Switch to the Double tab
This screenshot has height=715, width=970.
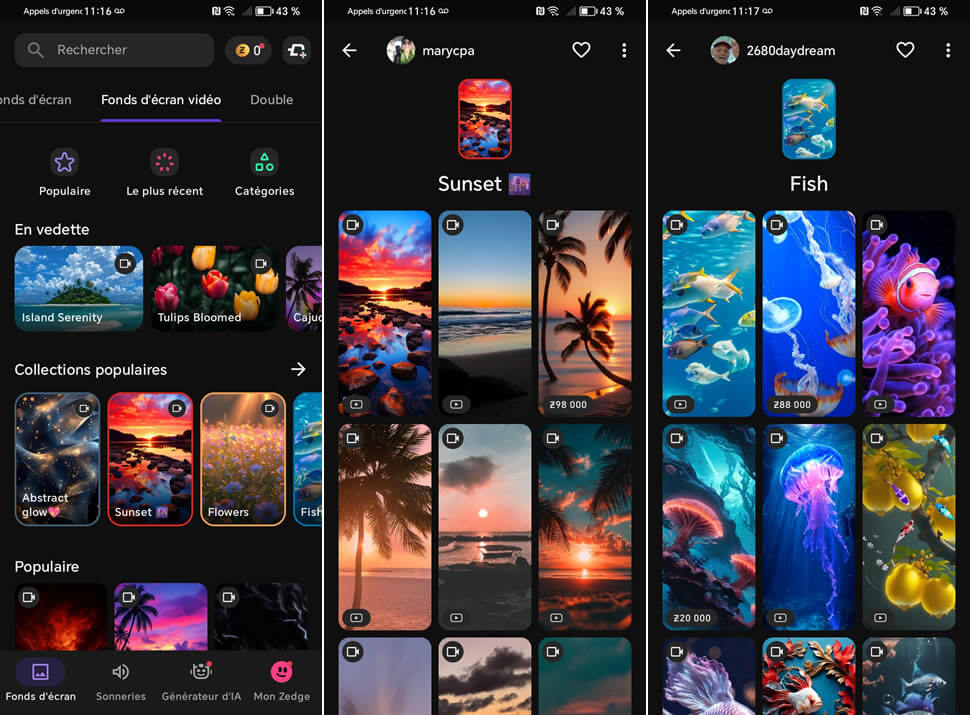pos(271,100)
